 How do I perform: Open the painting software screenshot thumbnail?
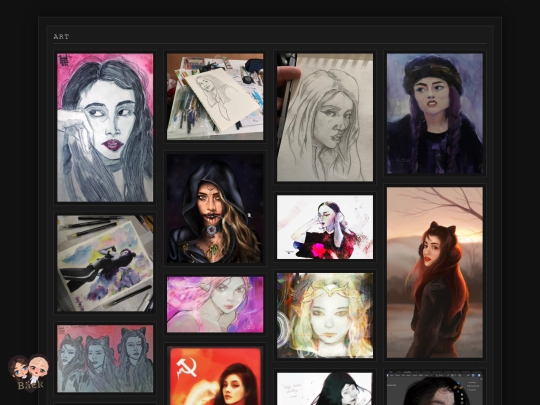435,388
